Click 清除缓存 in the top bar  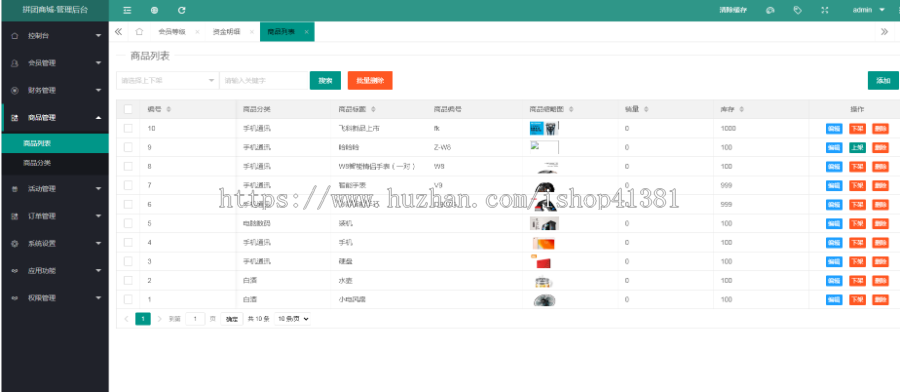[733, 10]
